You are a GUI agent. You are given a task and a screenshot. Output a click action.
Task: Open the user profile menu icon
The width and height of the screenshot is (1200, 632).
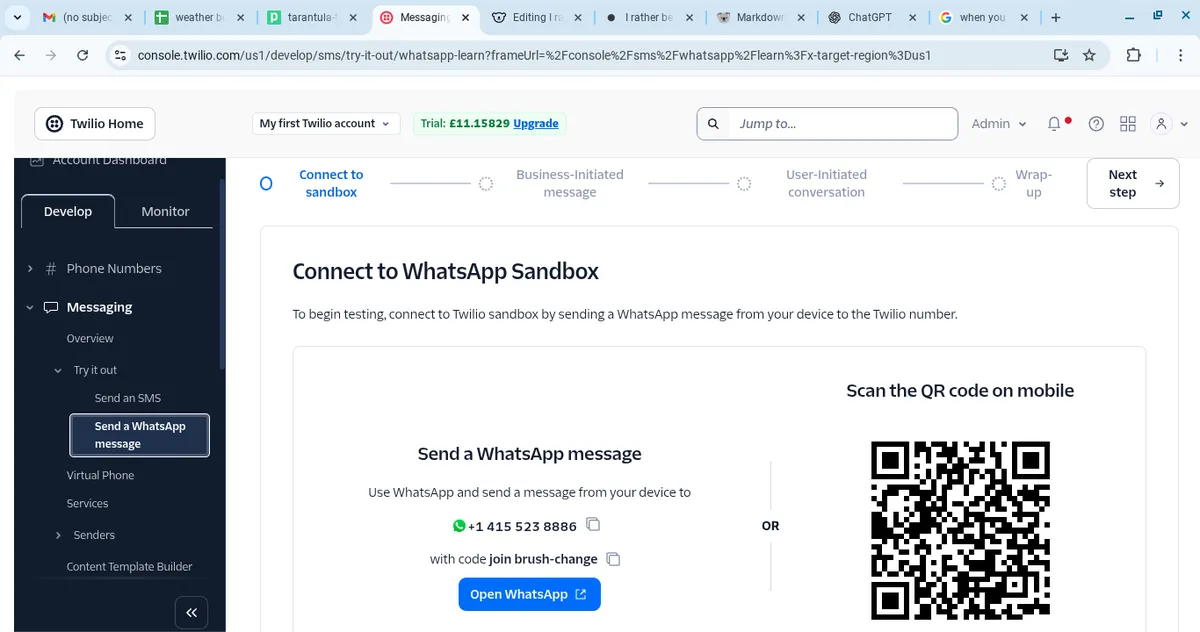(1161, 124)
